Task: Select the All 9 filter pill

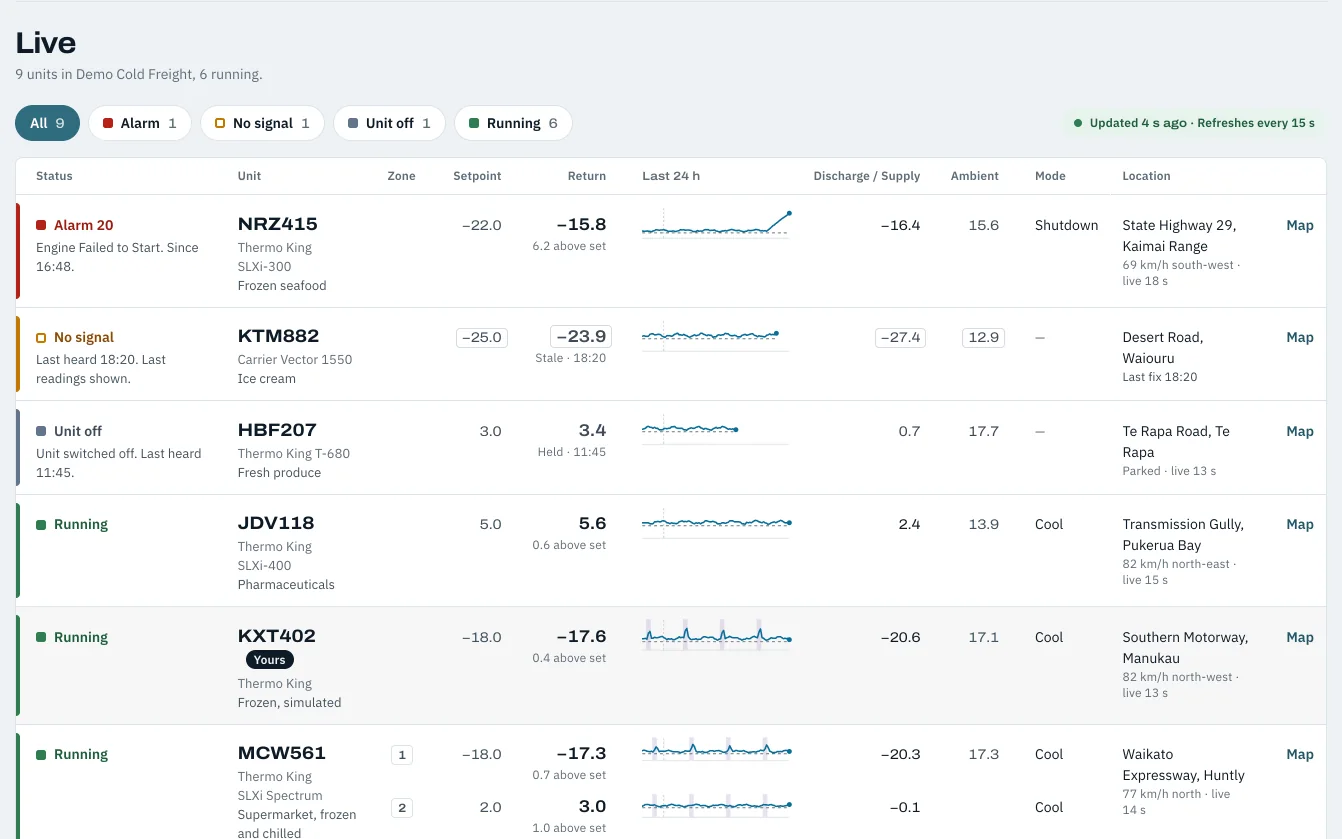Action: 47,123
